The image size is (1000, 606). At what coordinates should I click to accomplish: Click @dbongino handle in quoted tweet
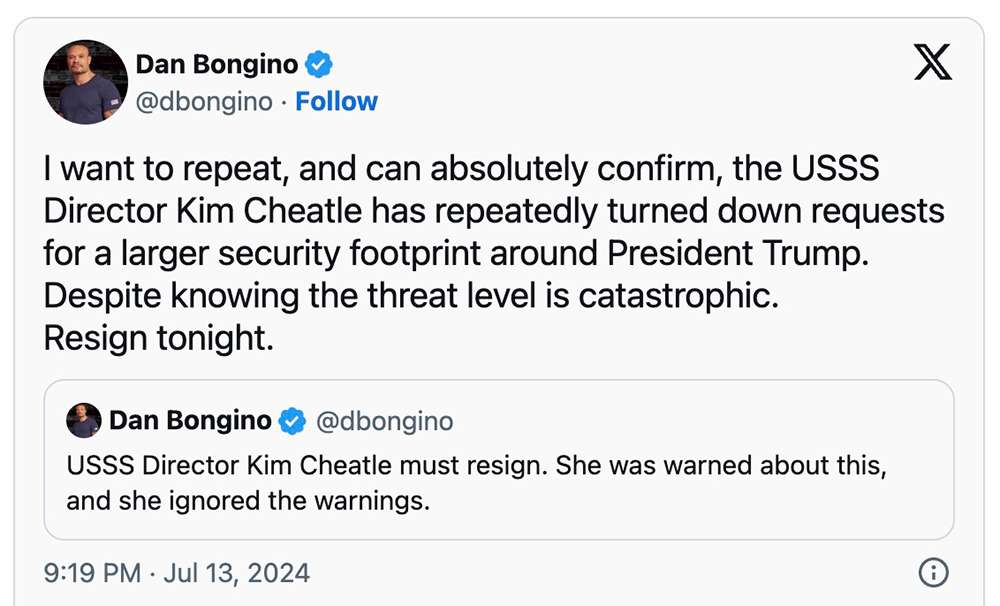[x=384, y=421]
